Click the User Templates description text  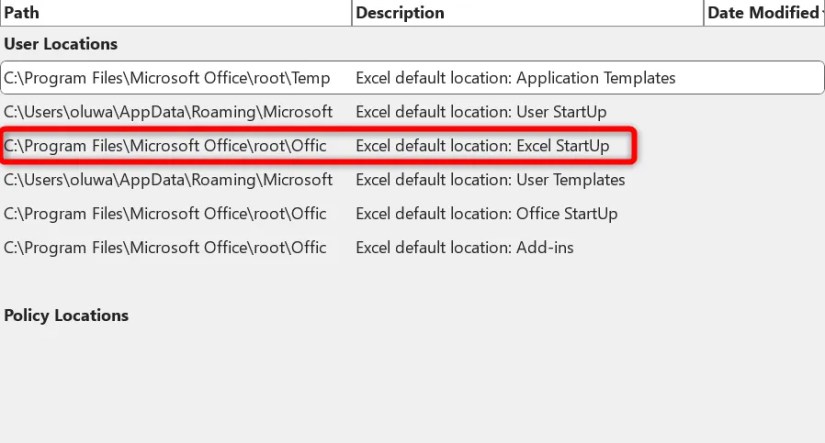[490, 180]
